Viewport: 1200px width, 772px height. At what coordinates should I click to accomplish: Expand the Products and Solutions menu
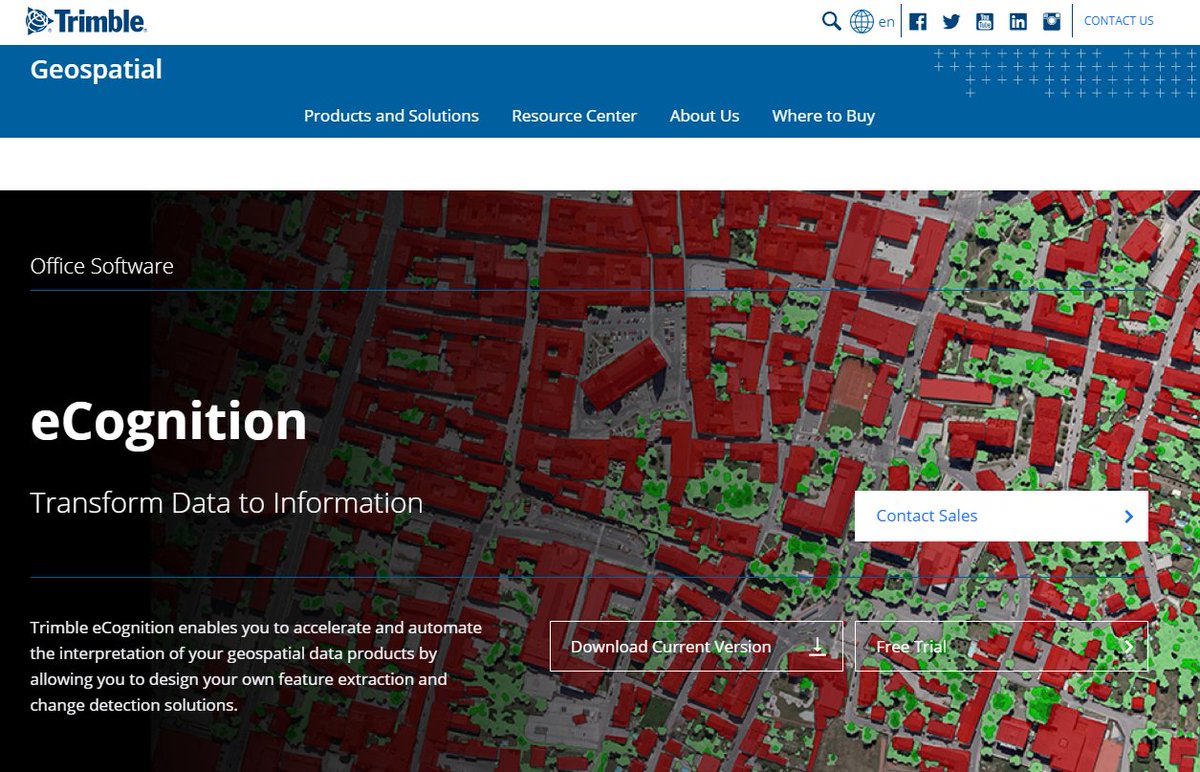(x=390, y=115)
